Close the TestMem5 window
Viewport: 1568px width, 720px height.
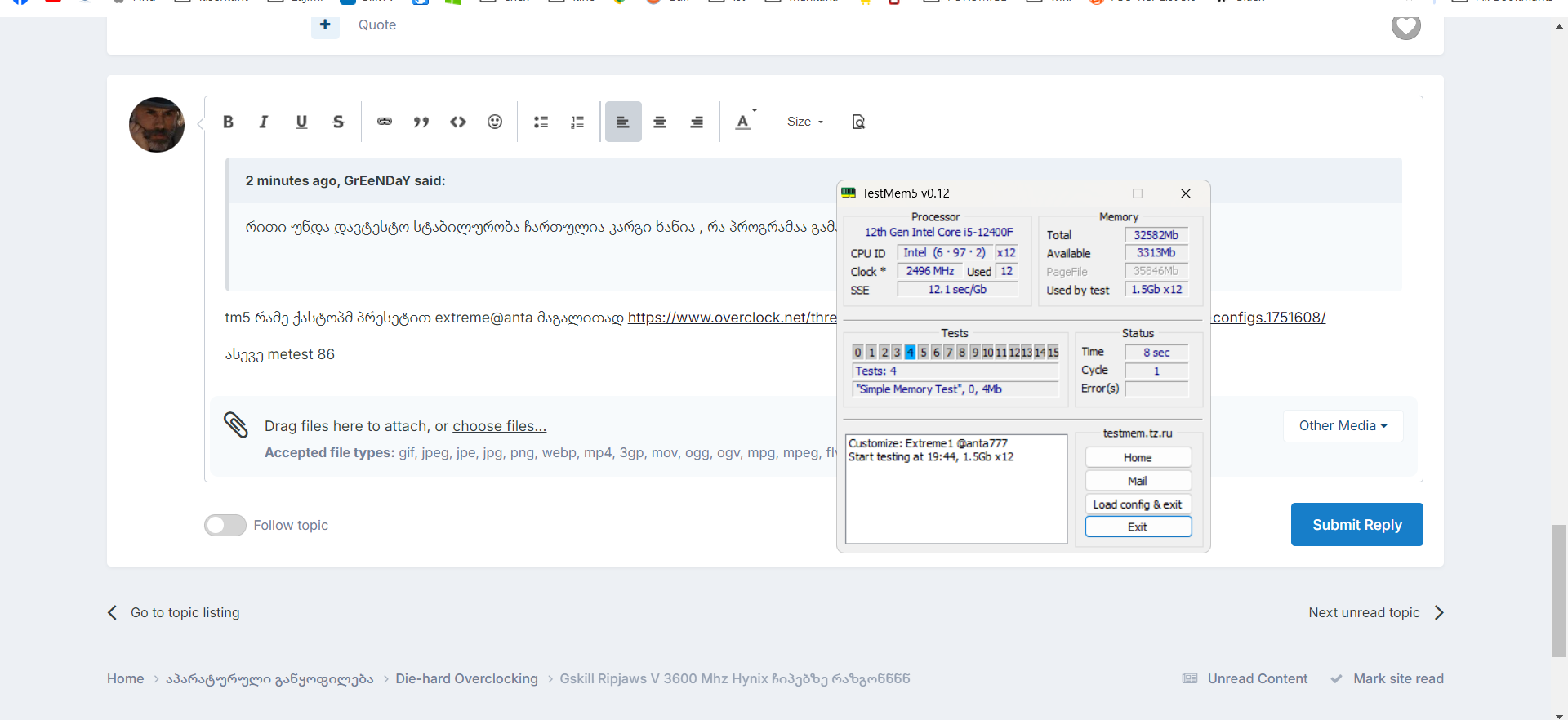click(x=1186, y=193)
